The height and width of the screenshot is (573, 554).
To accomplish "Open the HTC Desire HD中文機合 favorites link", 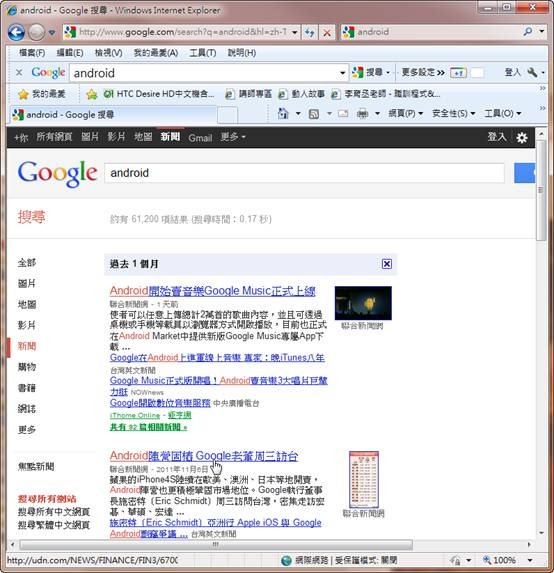I will click(159, 94).
